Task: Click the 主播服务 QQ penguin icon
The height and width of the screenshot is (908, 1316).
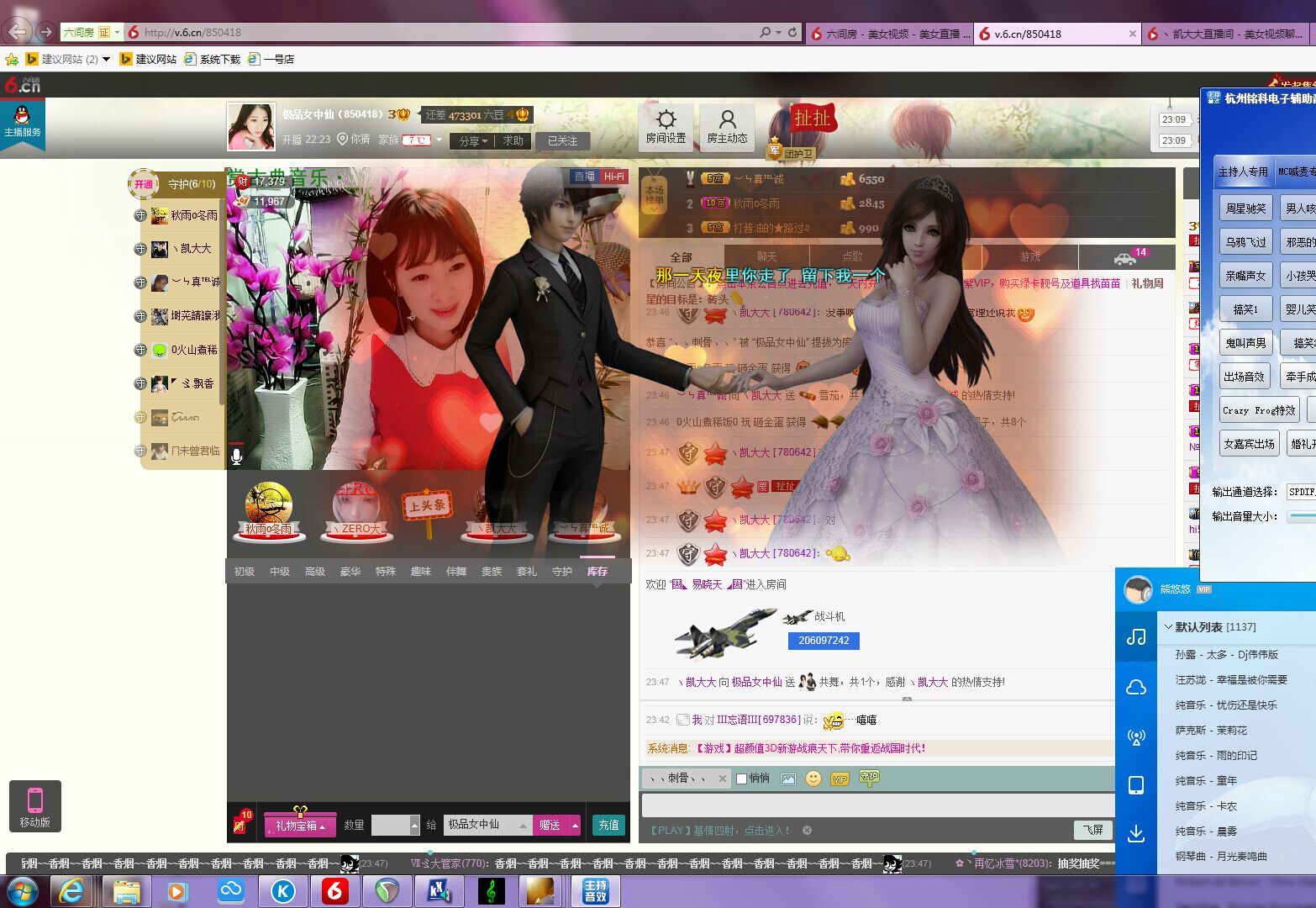Action: pyautogui.click(x=22, y=122)
